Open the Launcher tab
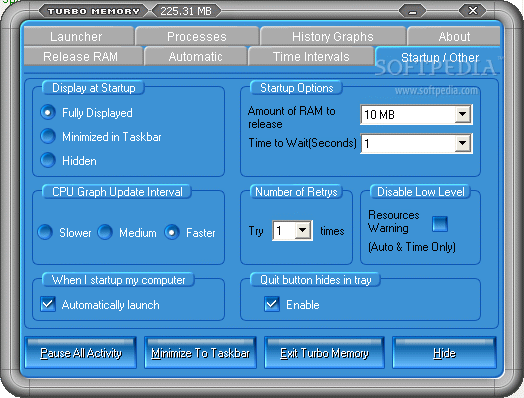The width and height of the screenshot is (524, 398). click(x=79, y=36)
